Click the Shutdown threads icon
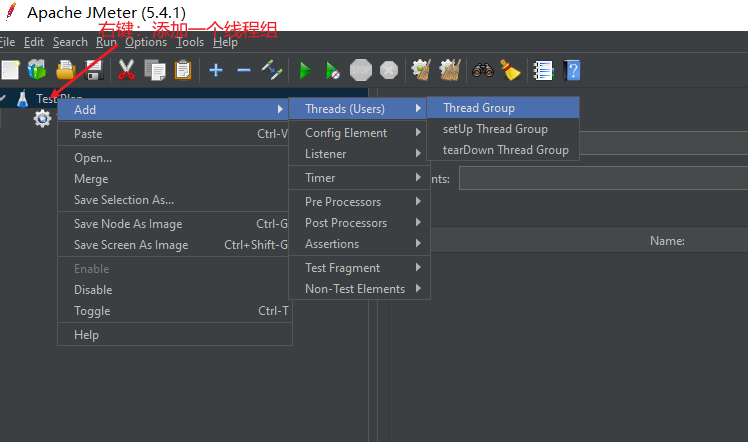Screen dimensions: 748x442 point(389,70)
